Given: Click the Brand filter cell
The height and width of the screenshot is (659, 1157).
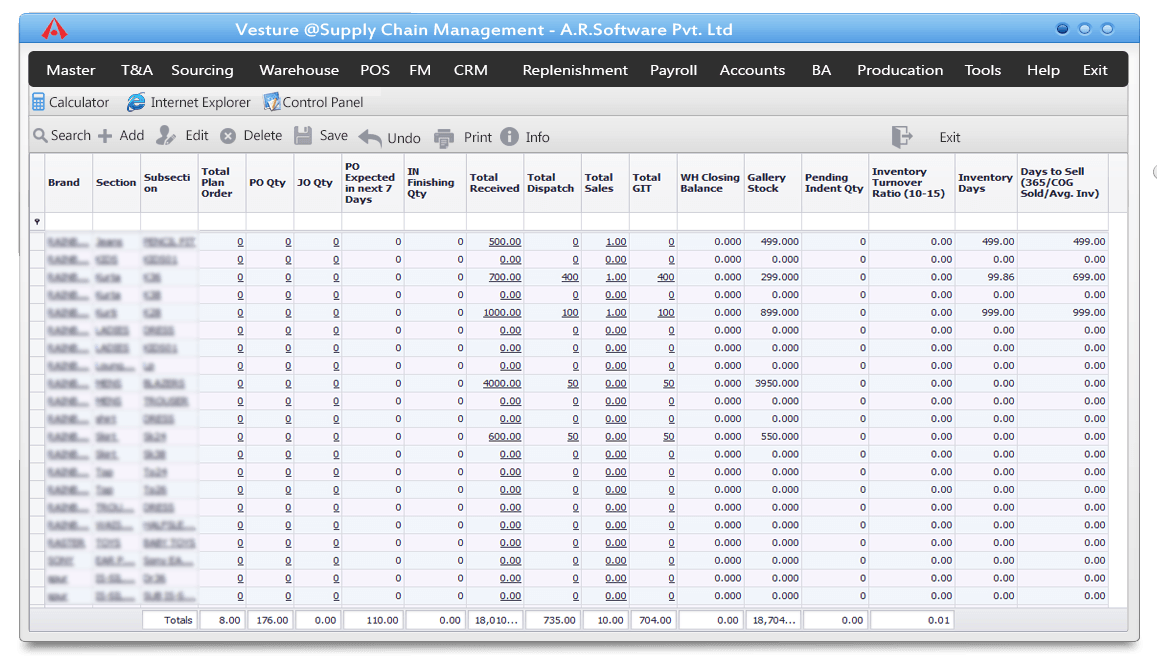Looking at the screenshot, I should point(69,221).
